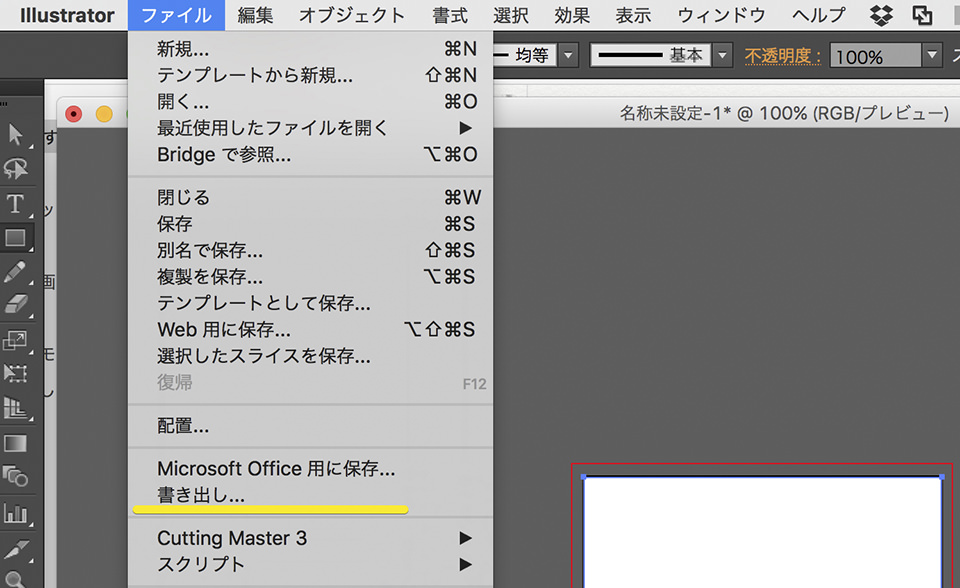Select the Eraser tool
This screenshot has width=960, height=588.
click(15, 304)
